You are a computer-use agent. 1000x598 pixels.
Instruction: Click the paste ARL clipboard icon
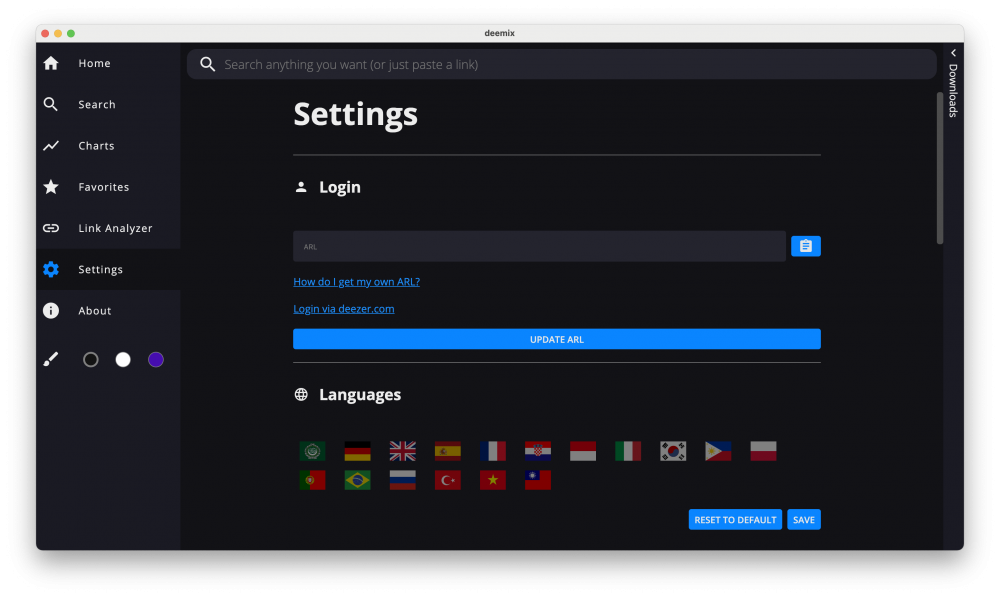805,246
